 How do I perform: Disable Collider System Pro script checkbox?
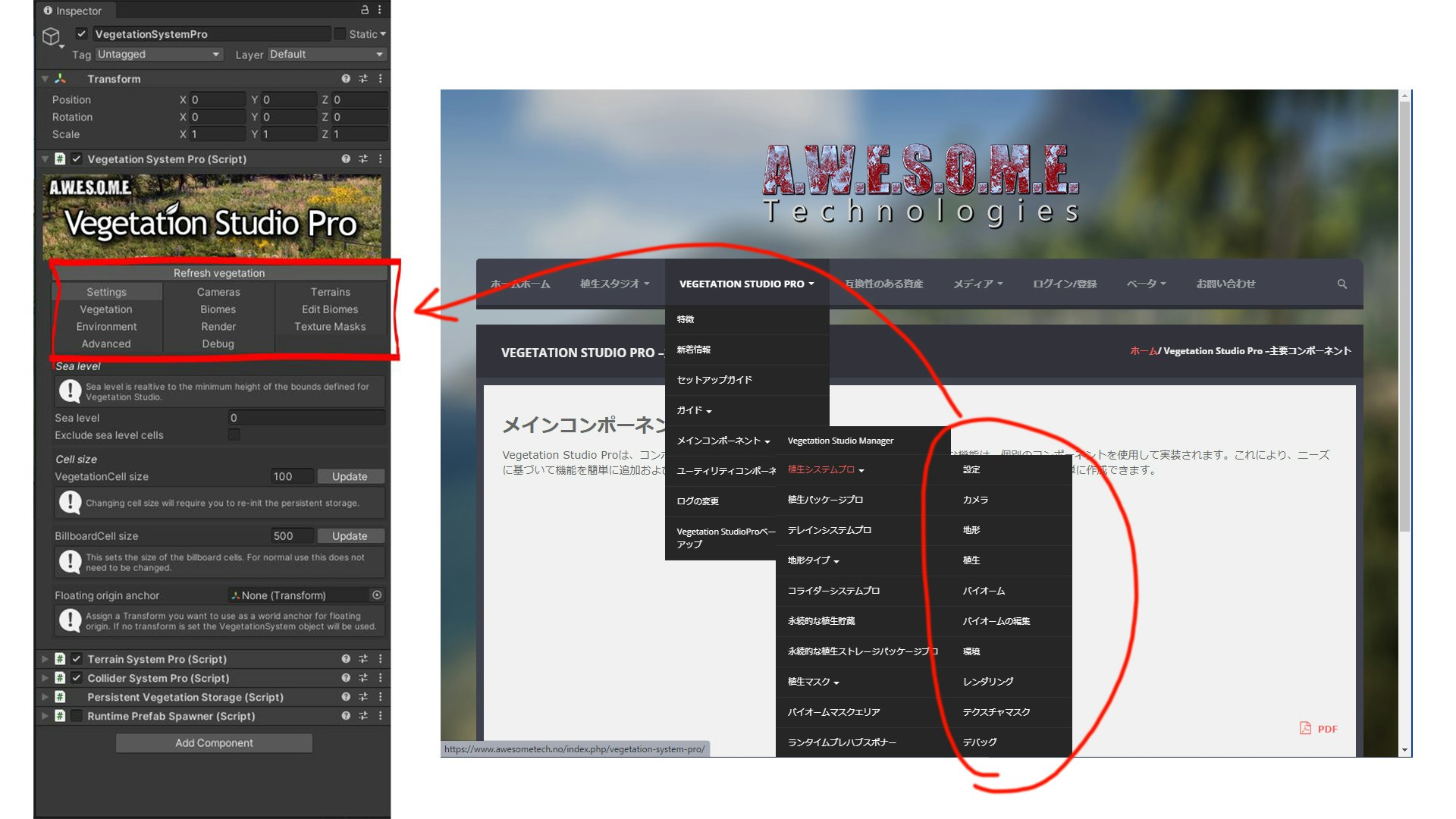click(77, 678)
